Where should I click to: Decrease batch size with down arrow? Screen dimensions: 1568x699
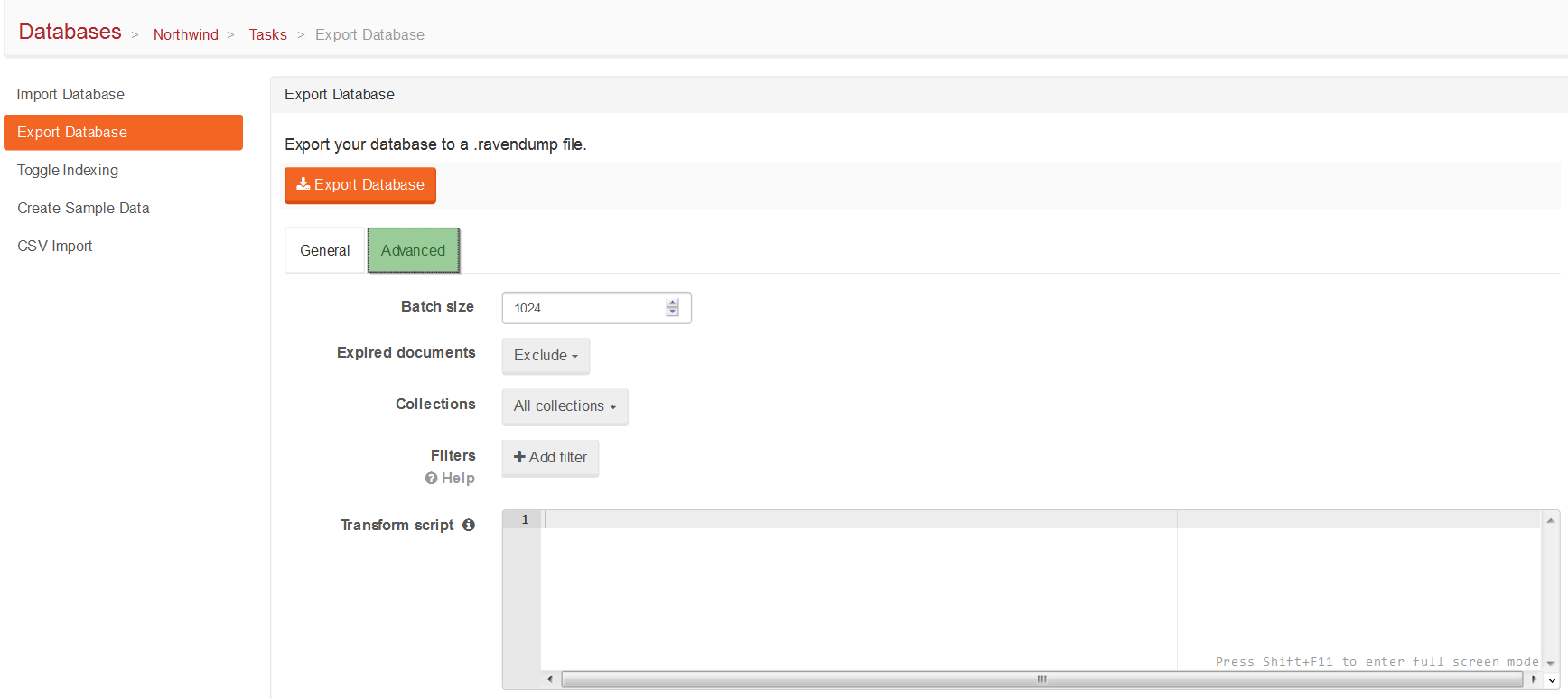point(672,312)
